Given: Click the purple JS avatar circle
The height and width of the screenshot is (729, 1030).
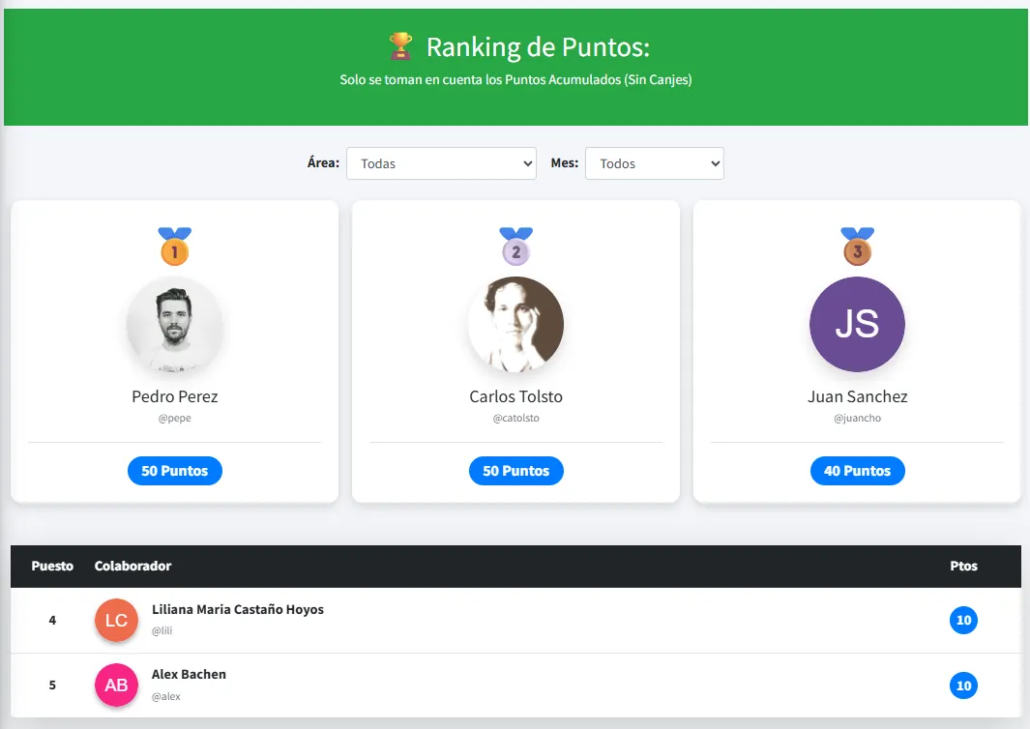Looking at the screenshot, I should click(857, 325).
